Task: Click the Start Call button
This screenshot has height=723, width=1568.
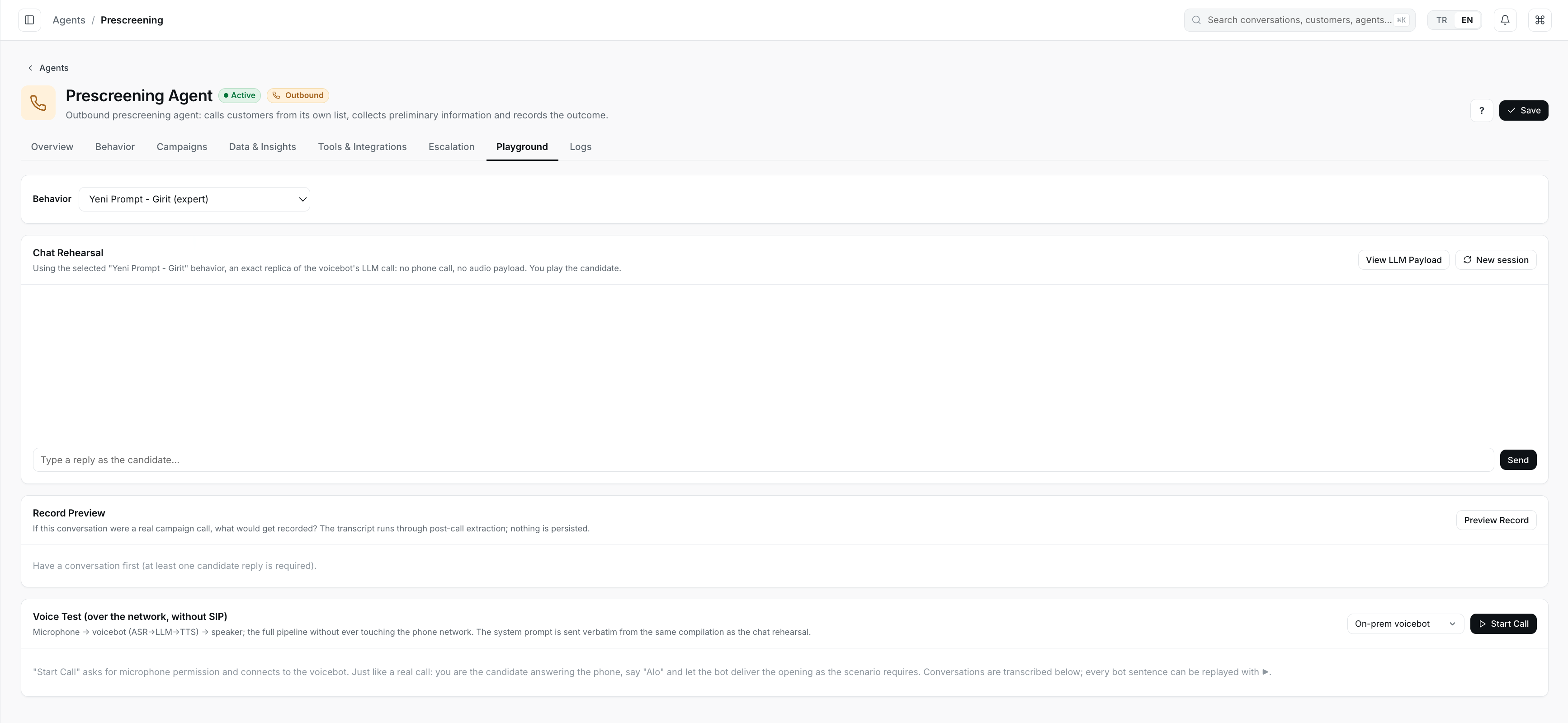Action: point(1503,624)
